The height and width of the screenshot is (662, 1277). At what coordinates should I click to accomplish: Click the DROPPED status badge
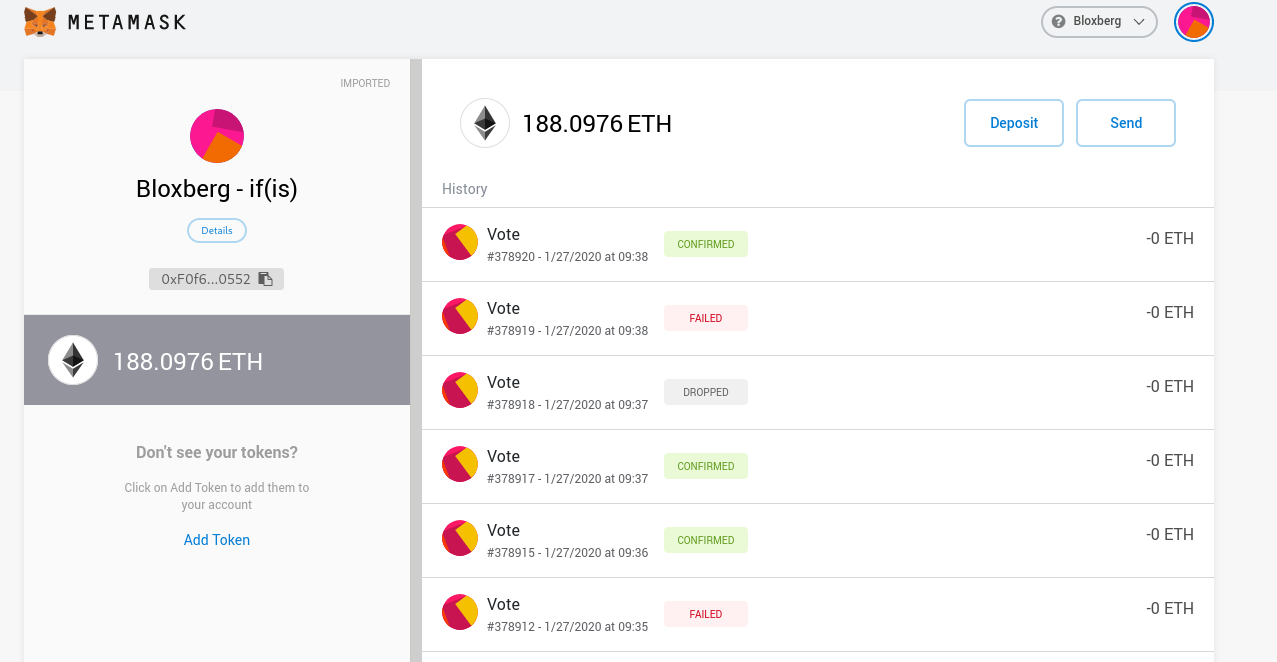(706, 392)
